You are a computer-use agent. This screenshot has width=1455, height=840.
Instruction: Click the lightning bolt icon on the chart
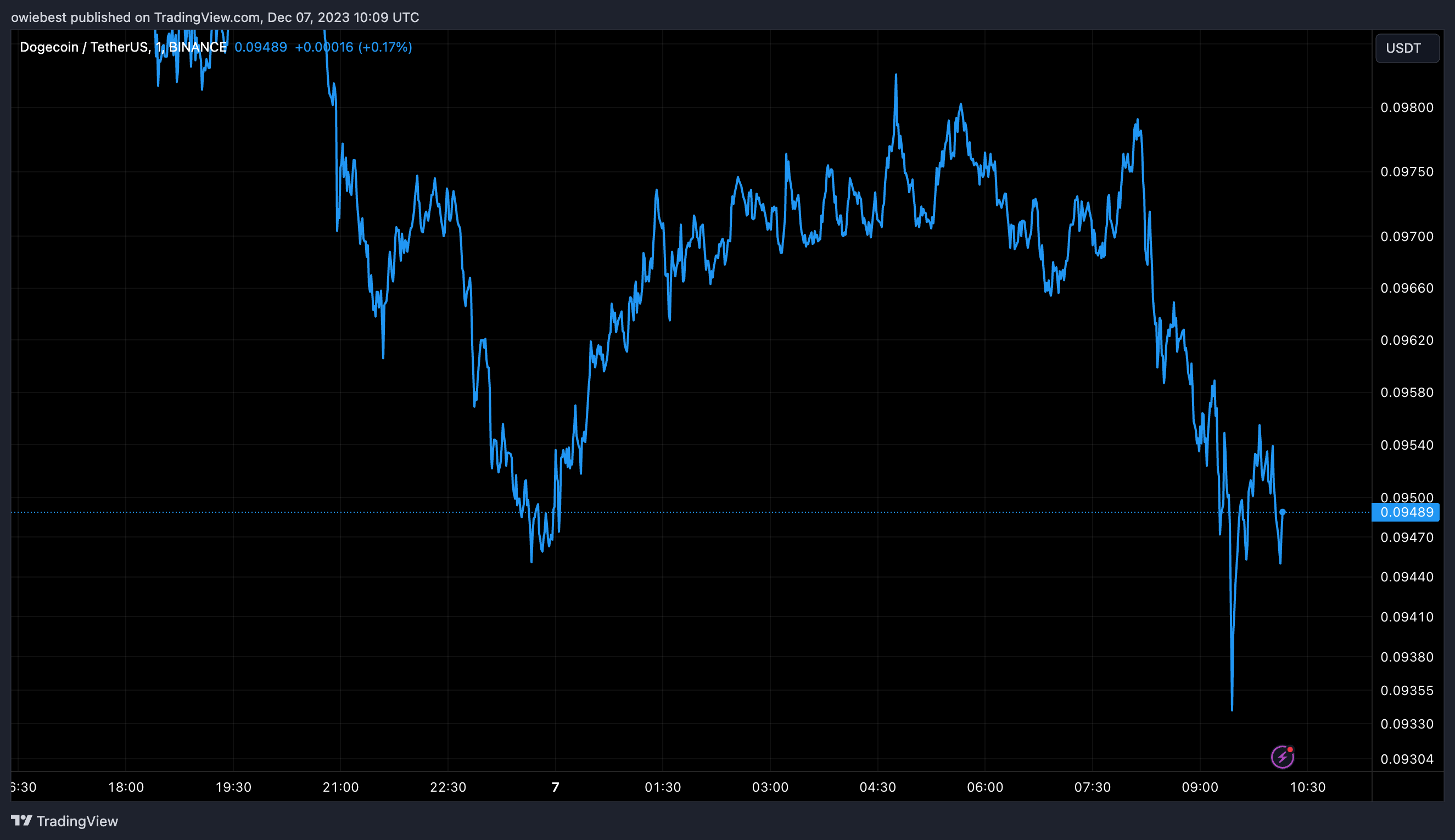pyautogui.click(x=1282, y=757)
